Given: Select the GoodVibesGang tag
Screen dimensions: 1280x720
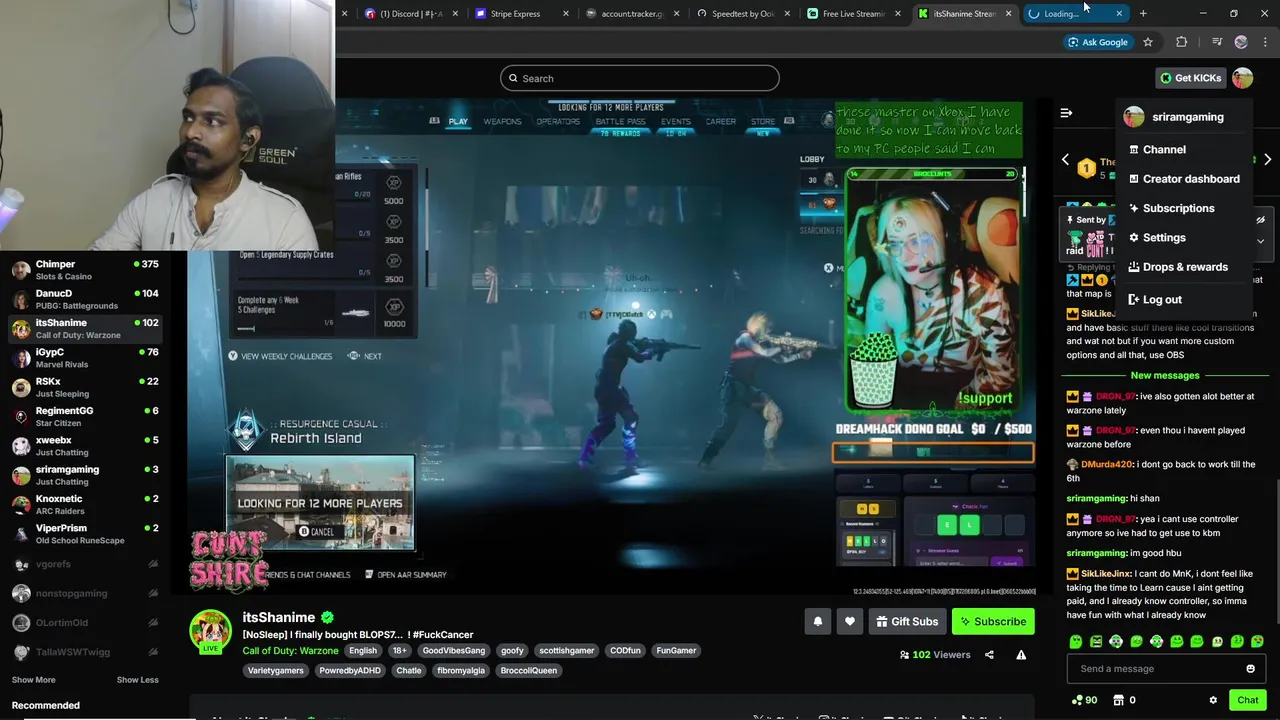Looking at the screenshot, I should click(453, 650).
